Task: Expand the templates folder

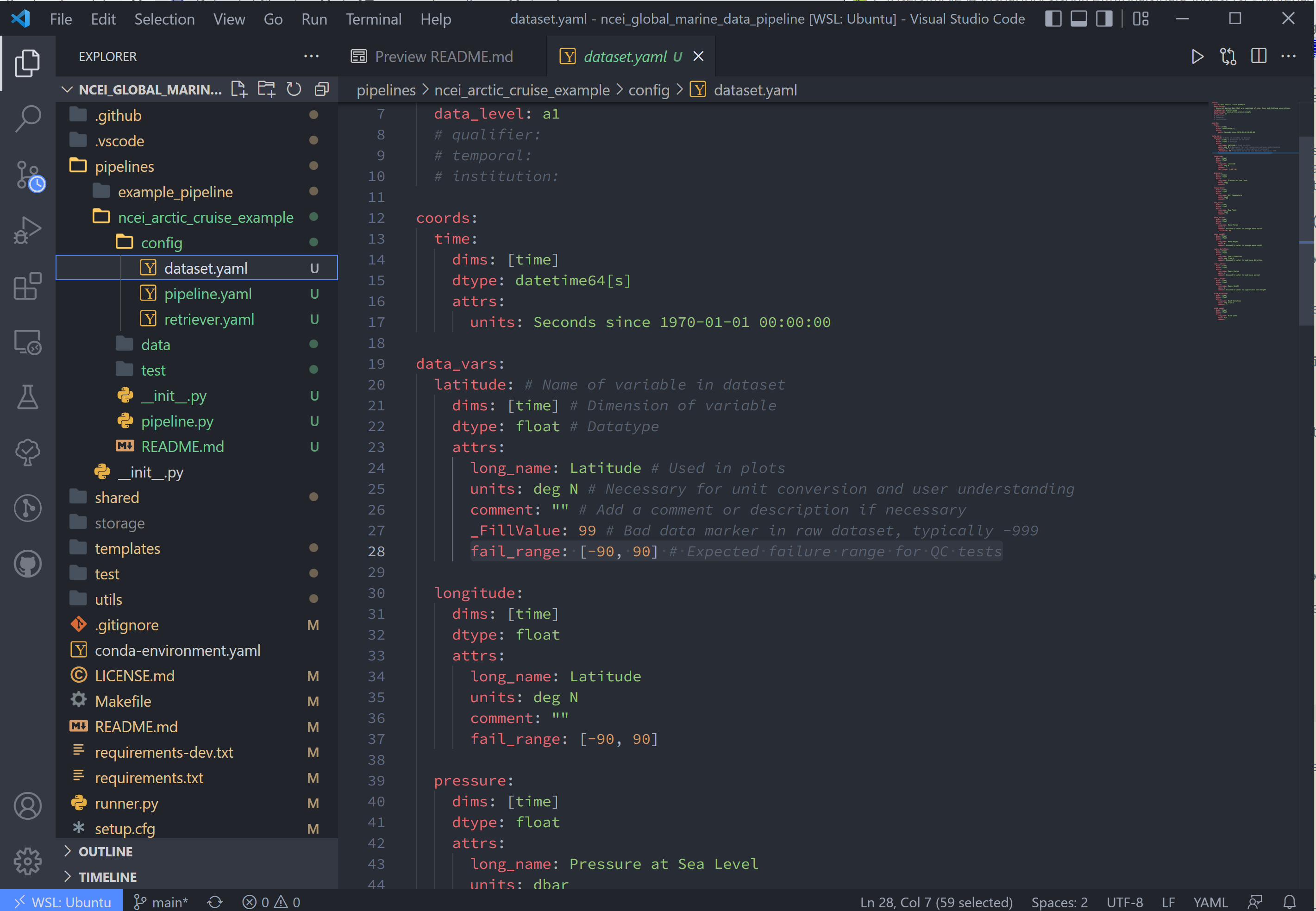Action: tap(197, 548)
